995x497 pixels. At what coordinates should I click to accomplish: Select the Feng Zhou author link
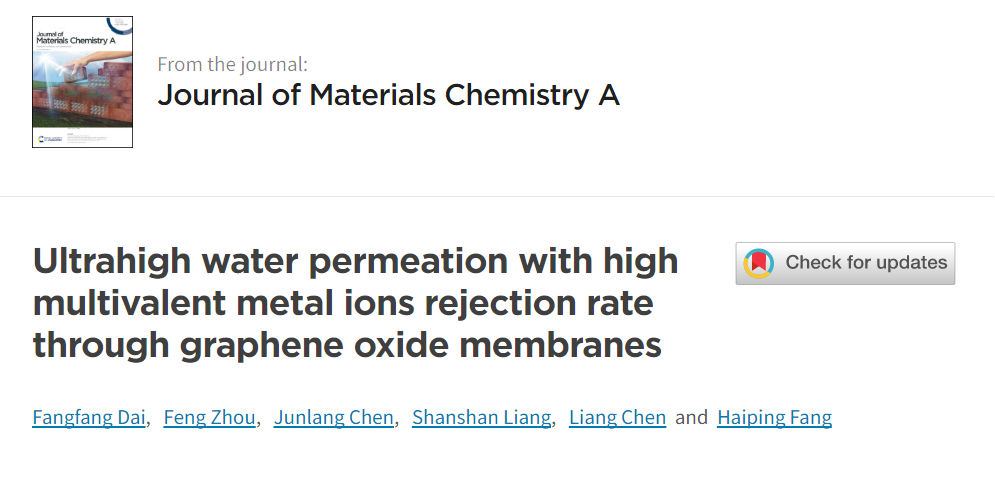pos(210,417)
